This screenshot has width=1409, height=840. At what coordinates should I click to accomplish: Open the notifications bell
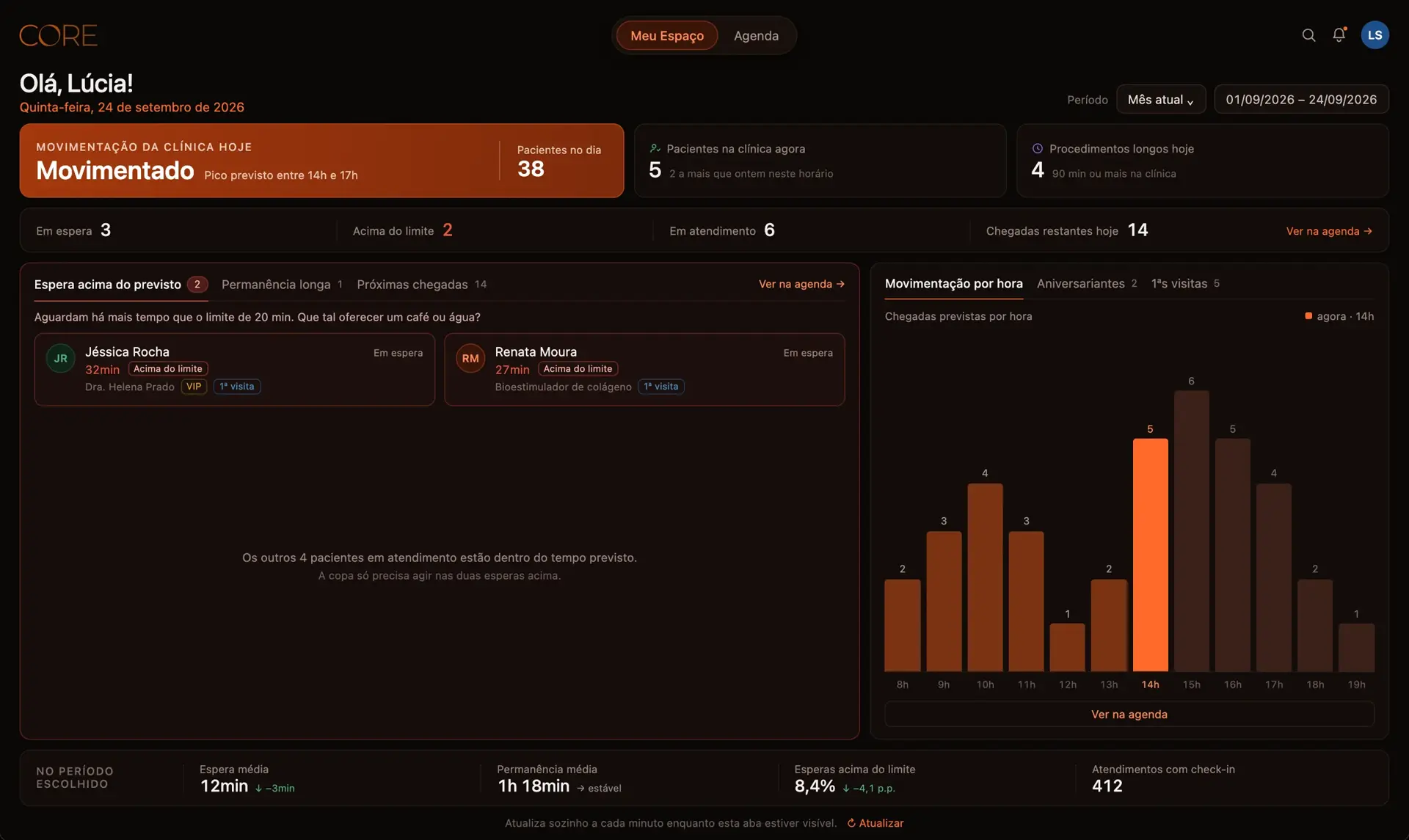[x=1339, y=35]
